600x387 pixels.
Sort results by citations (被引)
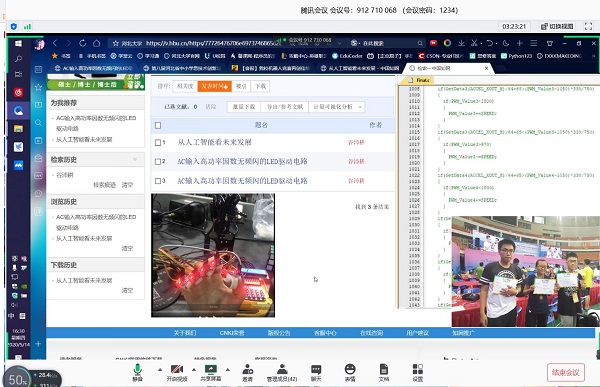pos(241,86)
